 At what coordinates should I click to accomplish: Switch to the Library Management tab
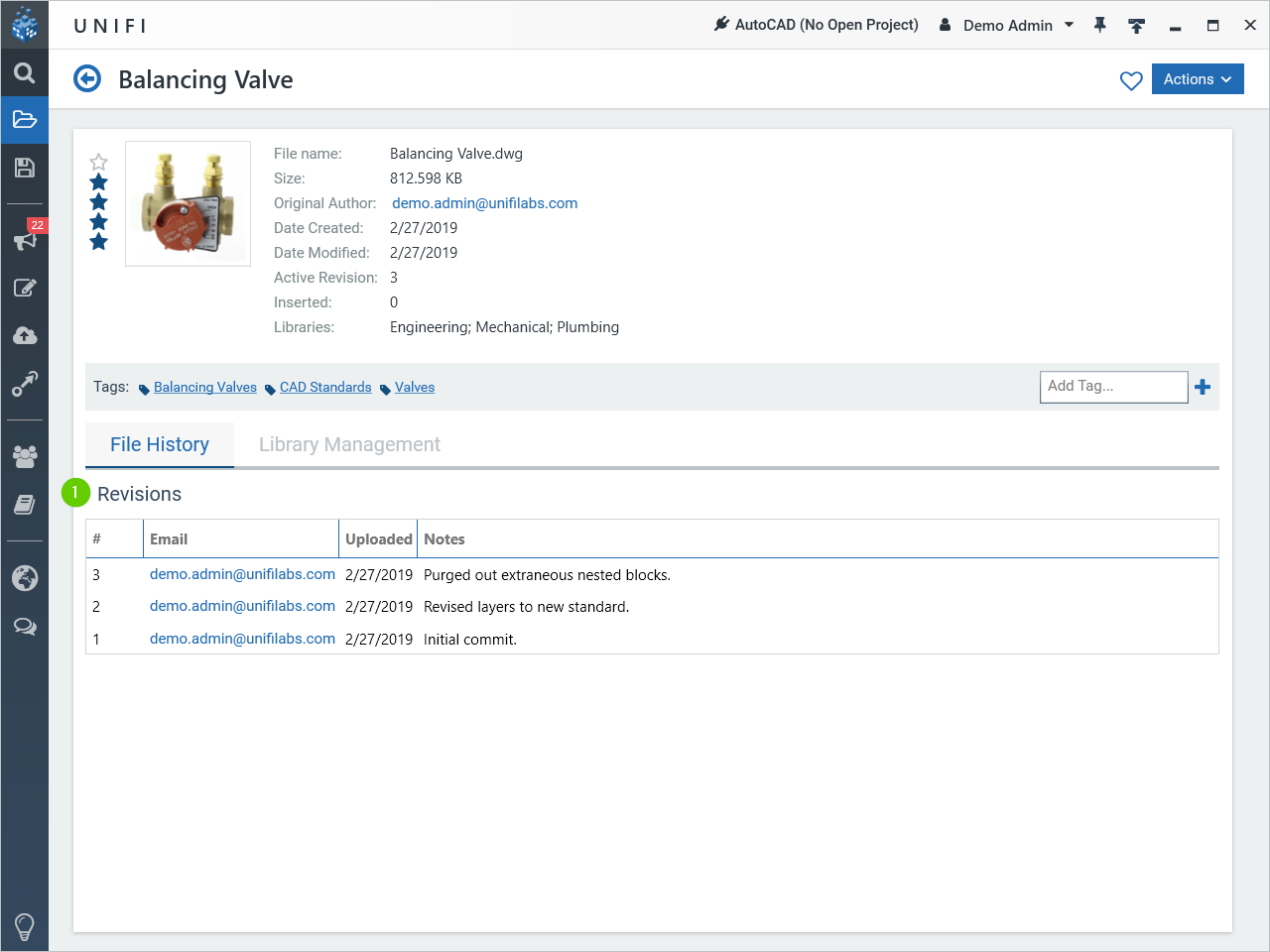349,444
